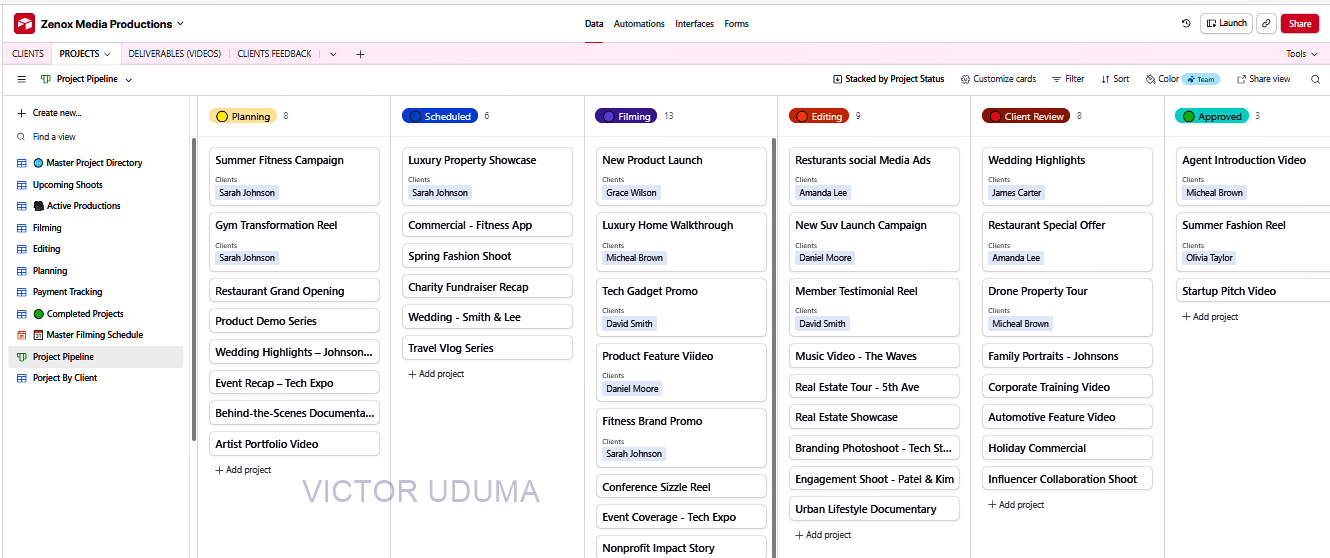Open the Filter option

[1068, 79]
